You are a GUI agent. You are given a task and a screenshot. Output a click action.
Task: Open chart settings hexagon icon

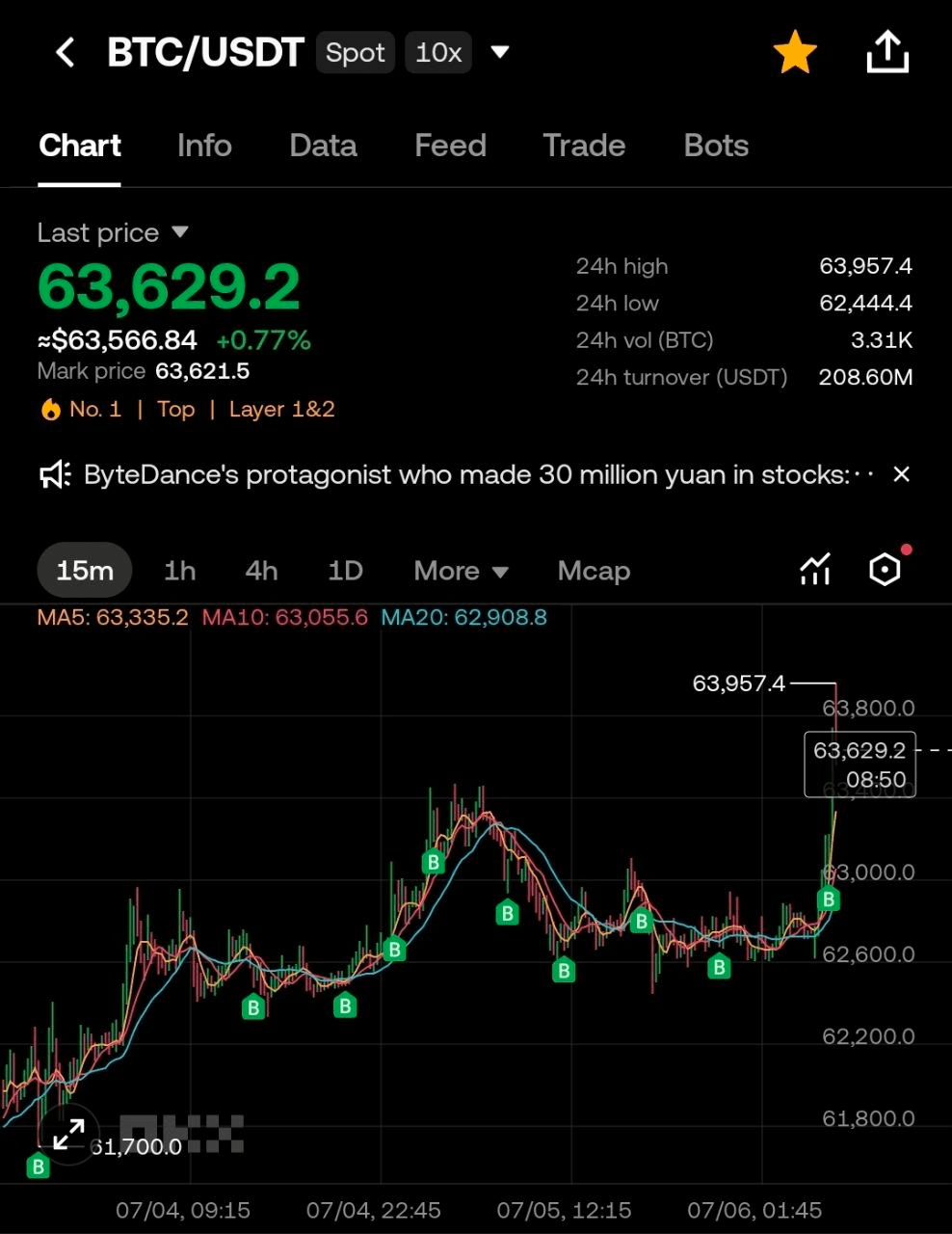(x=885, y=570)
